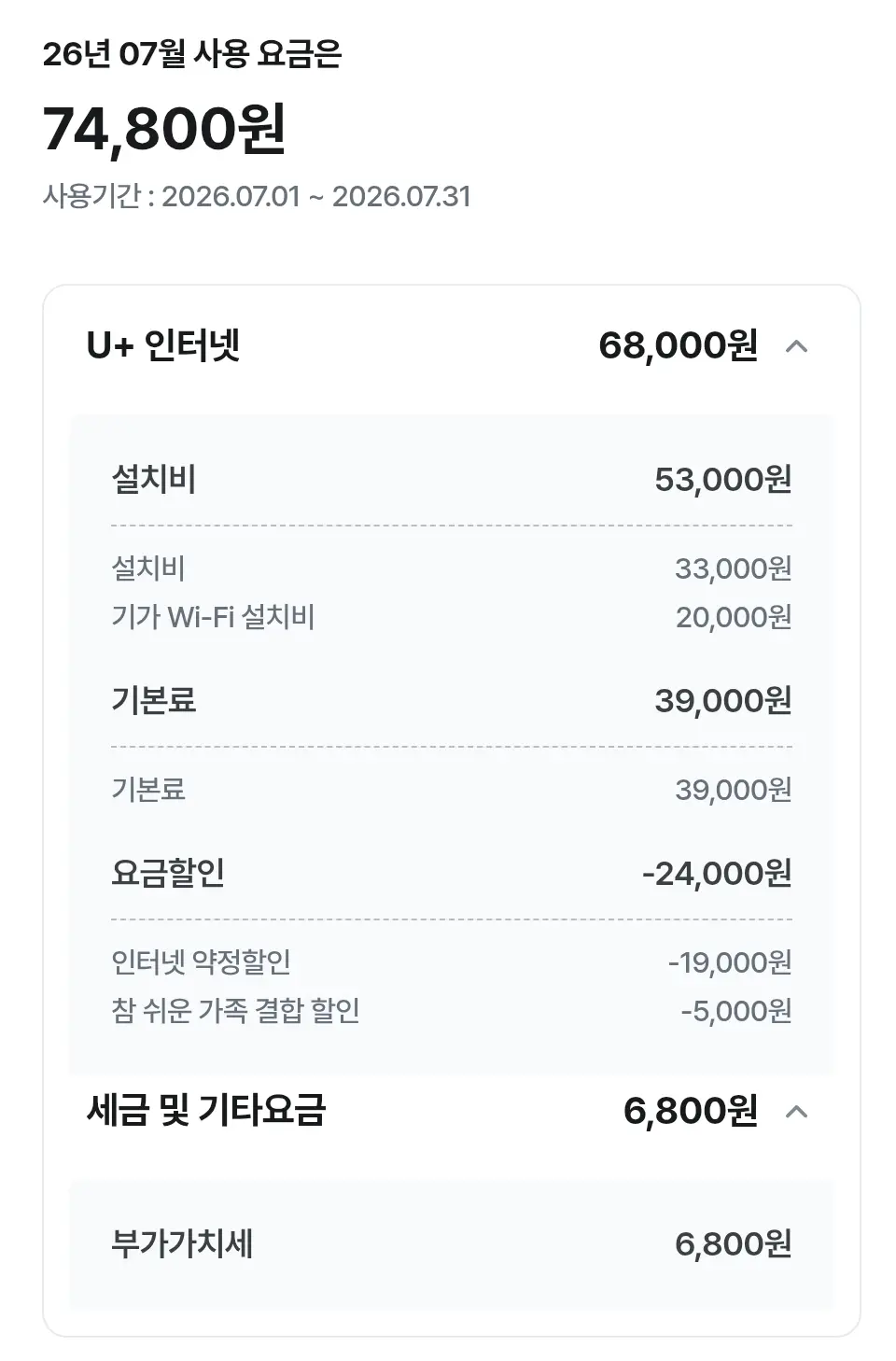The height and width of the screenshot is (1361, 896).
Task: Select the 인터넷 약정할인 row
Action: (451, 962)
